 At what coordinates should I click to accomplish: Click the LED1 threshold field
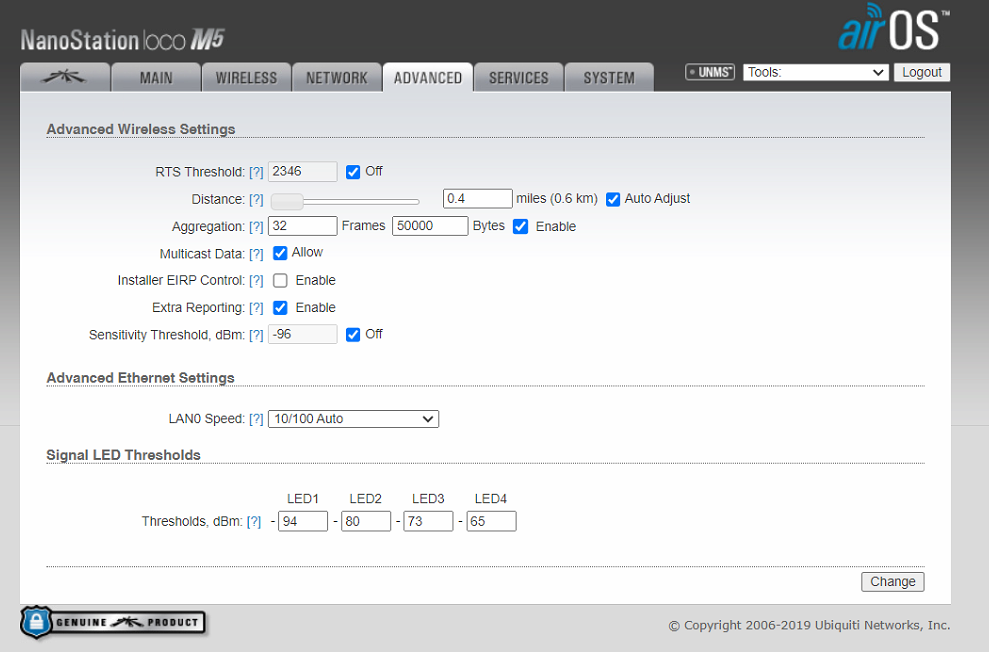tap(303, 521)
